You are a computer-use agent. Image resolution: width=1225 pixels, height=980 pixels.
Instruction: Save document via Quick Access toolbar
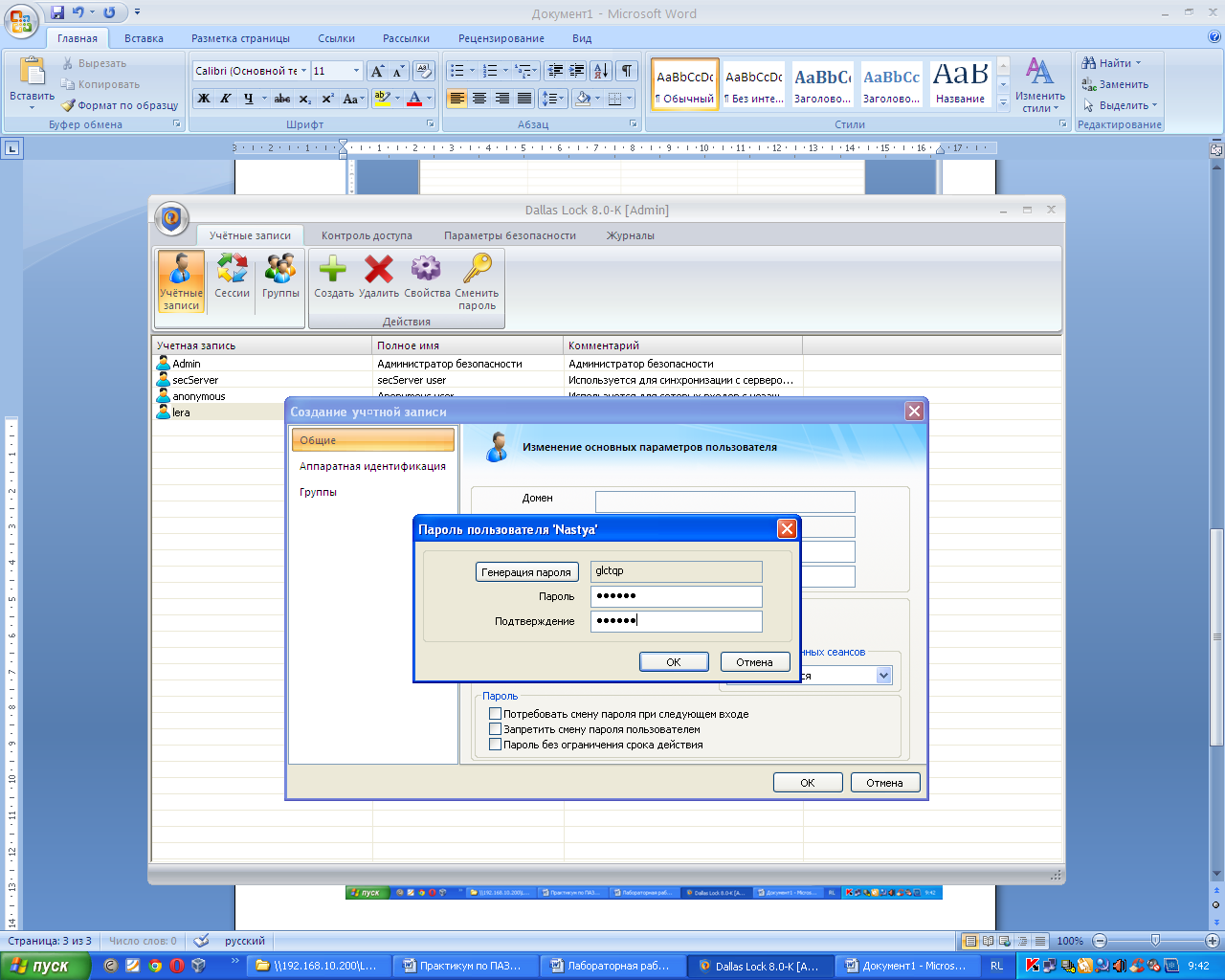(x=57, y=12)
